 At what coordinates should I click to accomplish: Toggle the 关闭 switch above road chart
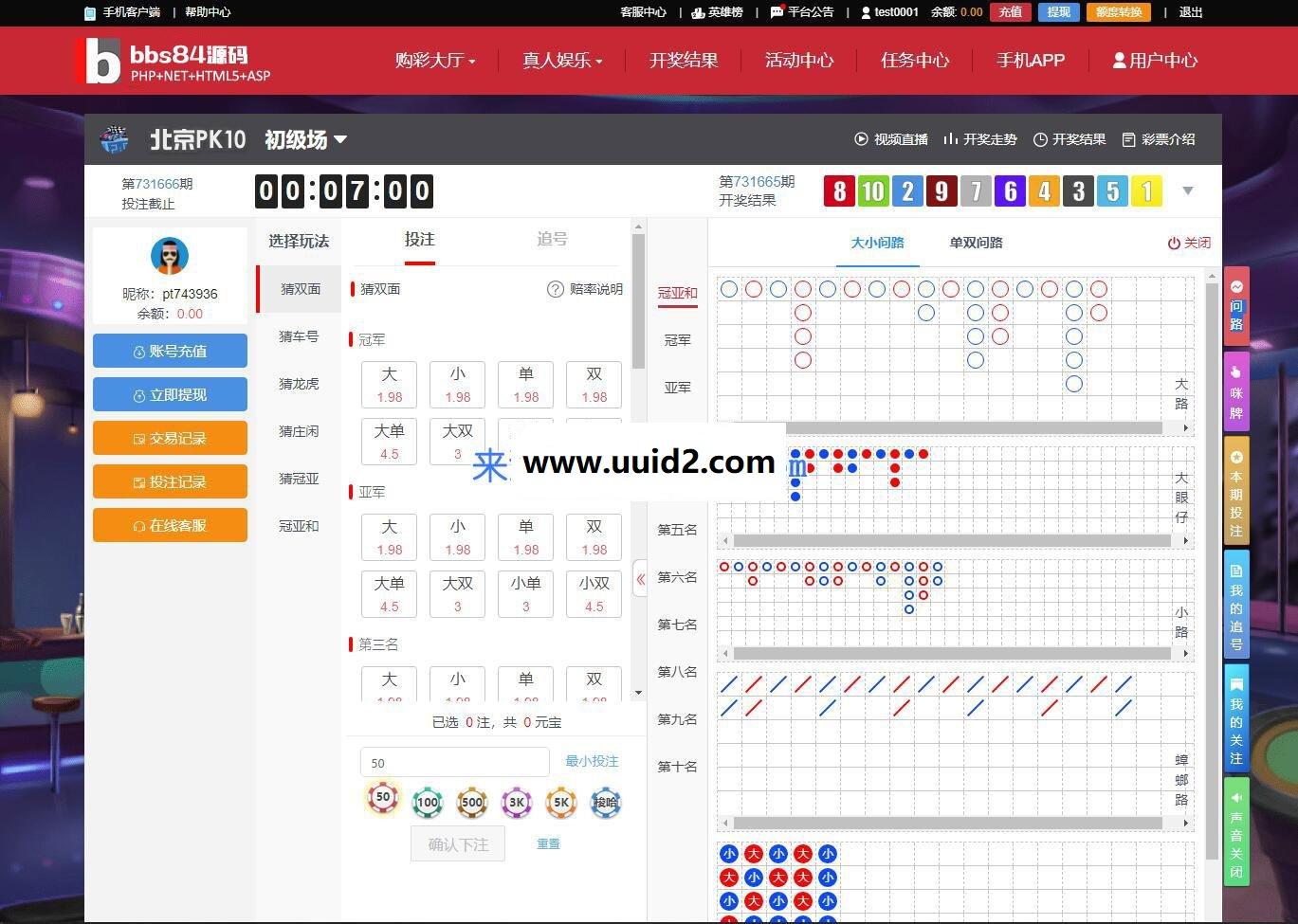point(1188,243)
